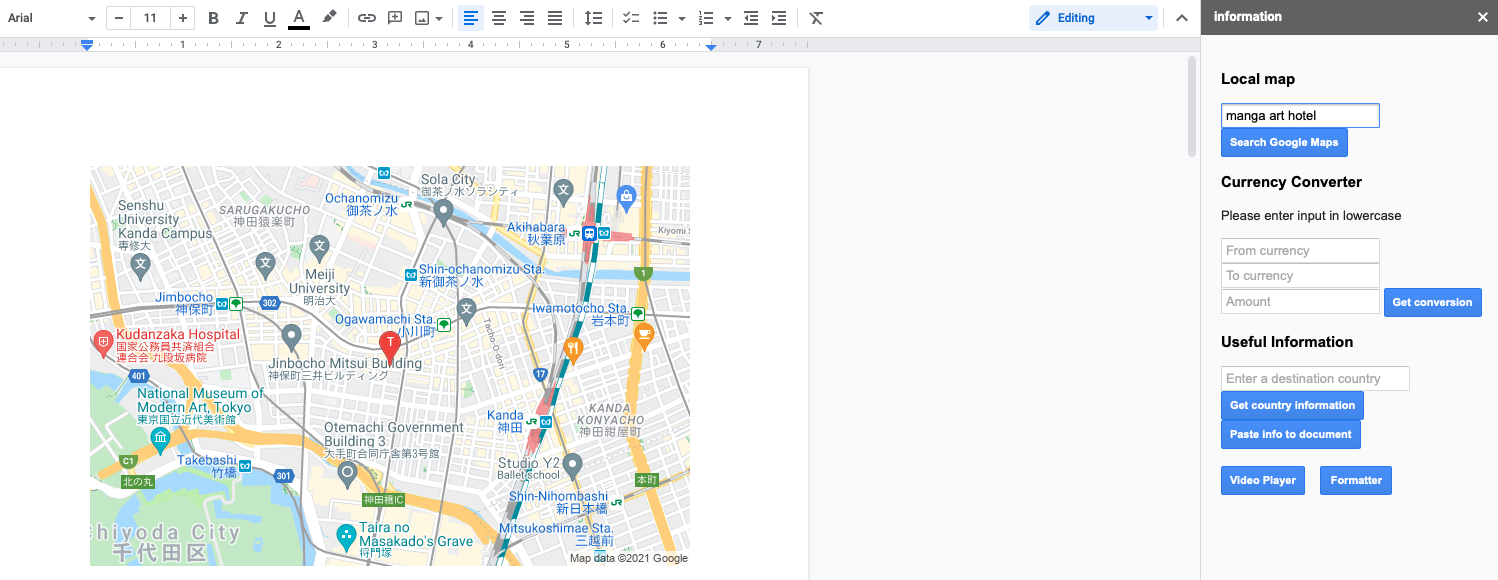Screen dimensions: 1498x580
Task: Click Get conversion button
Action: click(x=1432, y=302)
